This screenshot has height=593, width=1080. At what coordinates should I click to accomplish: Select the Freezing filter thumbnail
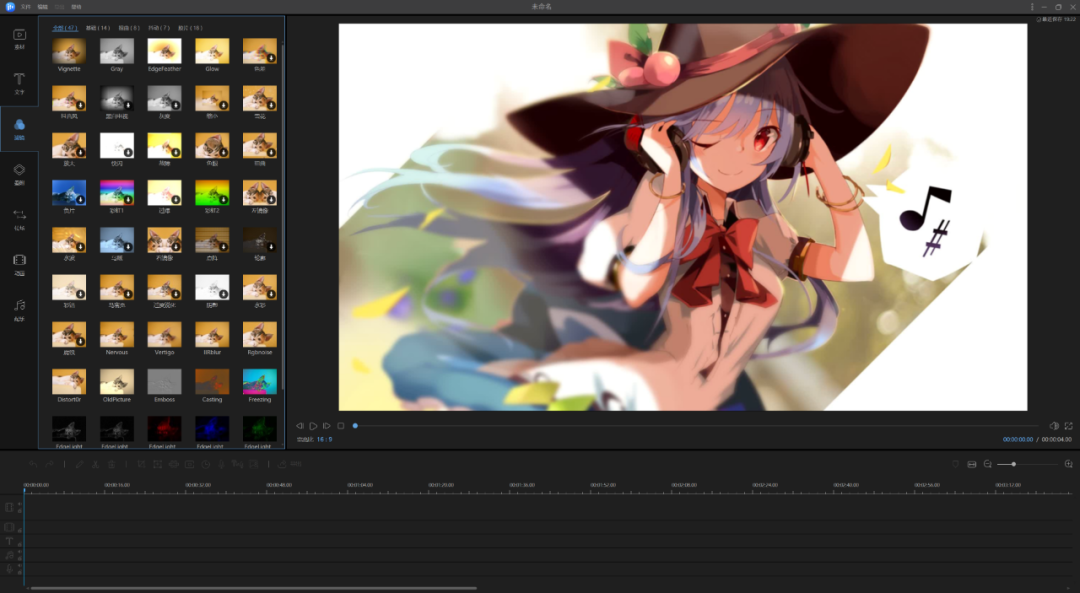click(x=260, y=382)
